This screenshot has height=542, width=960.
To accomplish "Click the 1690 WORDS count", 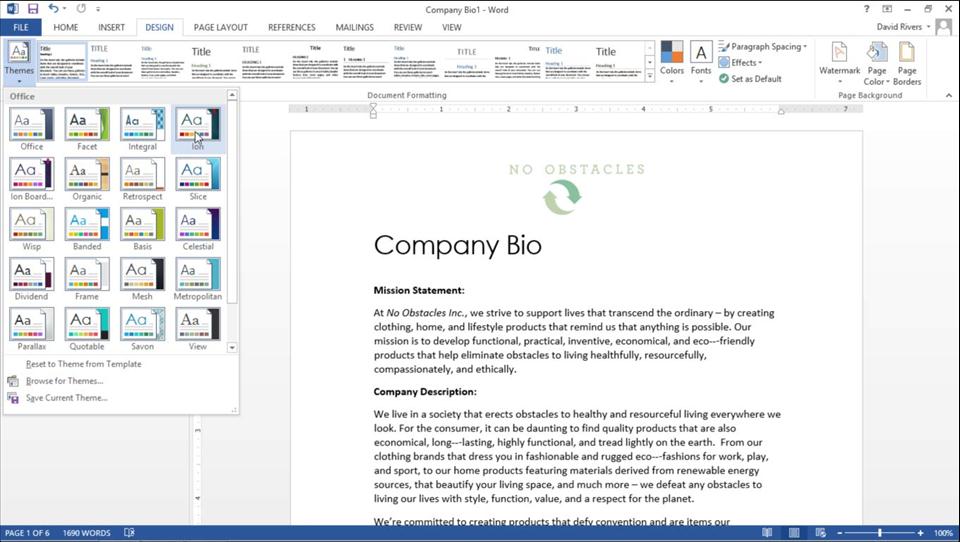I will 86,533.
